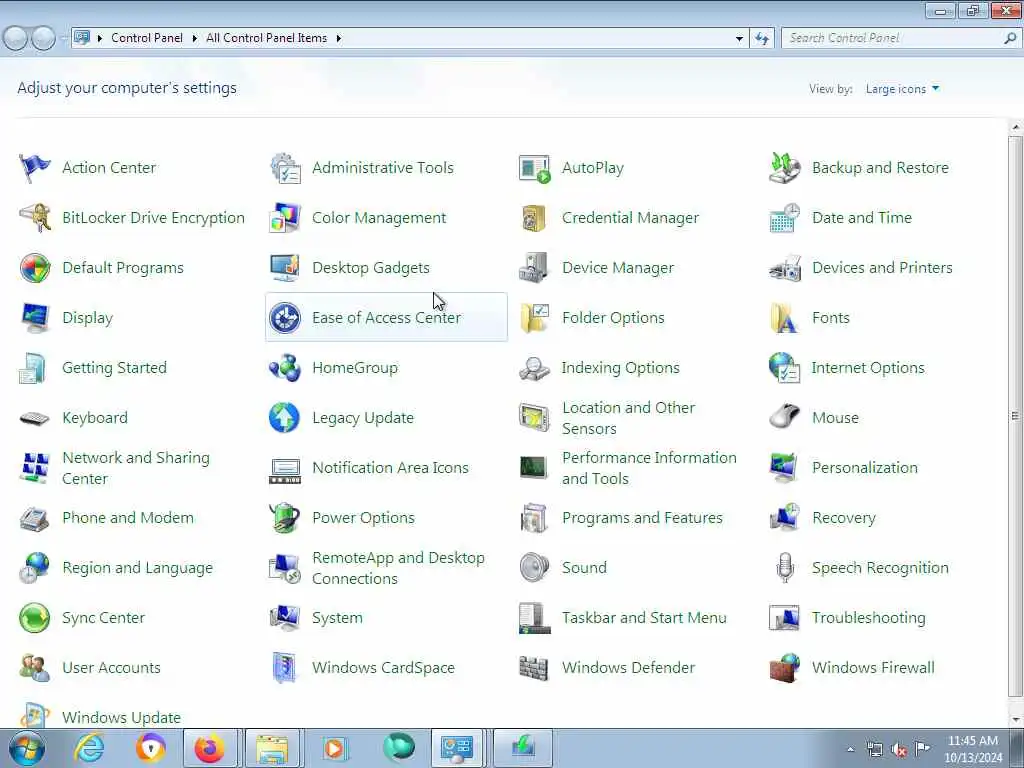Click the vertical scrollbar thumb
This screenshot has width=1024, height=768.
tap(1015, 417)
